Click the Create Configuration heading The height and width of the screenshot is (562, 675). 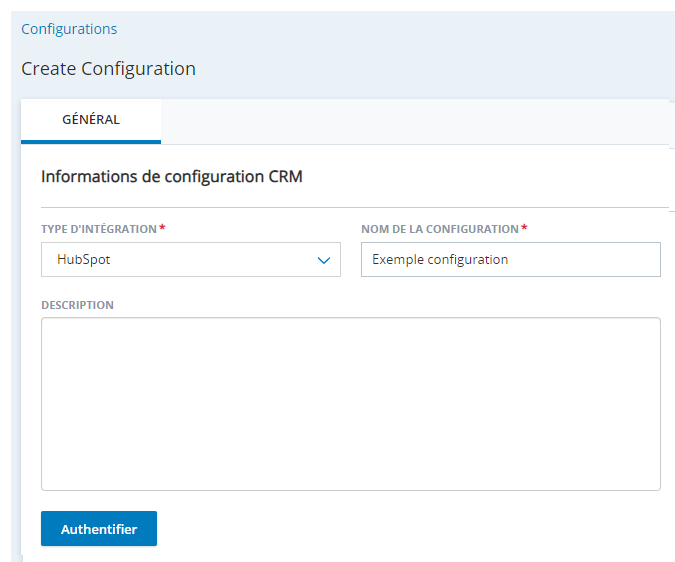[108, 69]
